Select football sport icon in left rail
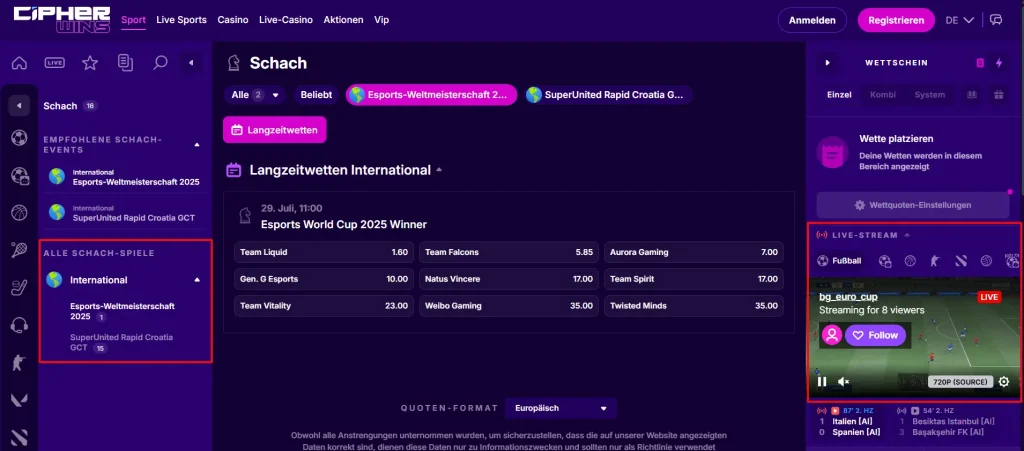 (20, 138)
